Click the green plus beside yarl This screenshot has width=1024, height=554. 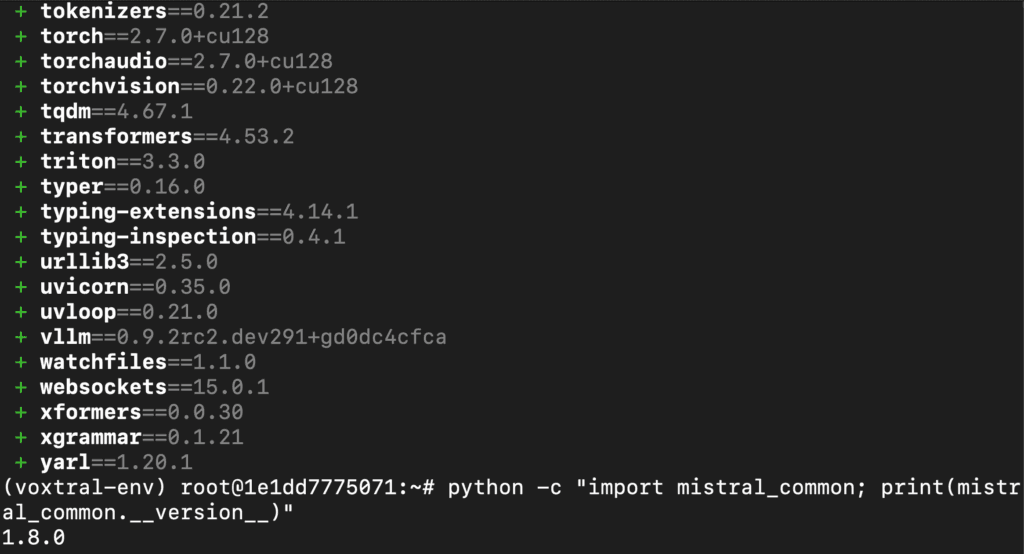coord(21,463)
